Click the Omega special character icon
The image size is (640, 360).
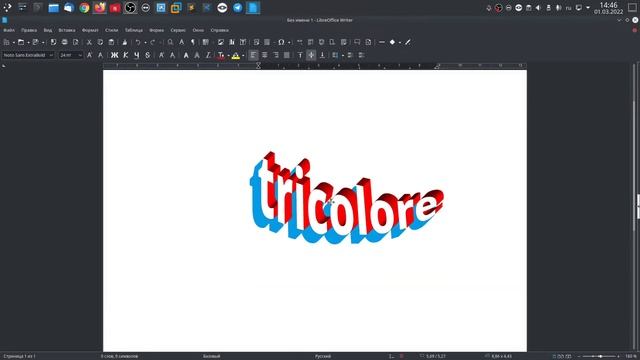click(x=281, y=42)
